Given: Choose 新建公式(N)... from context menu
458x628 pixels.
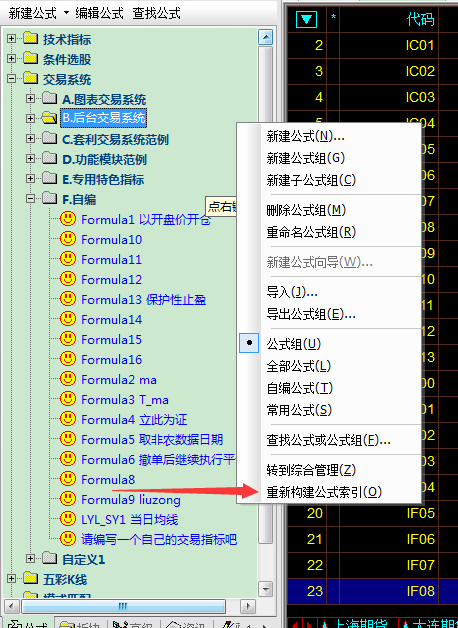Looking at the screenshot, I should click(329, 136).
